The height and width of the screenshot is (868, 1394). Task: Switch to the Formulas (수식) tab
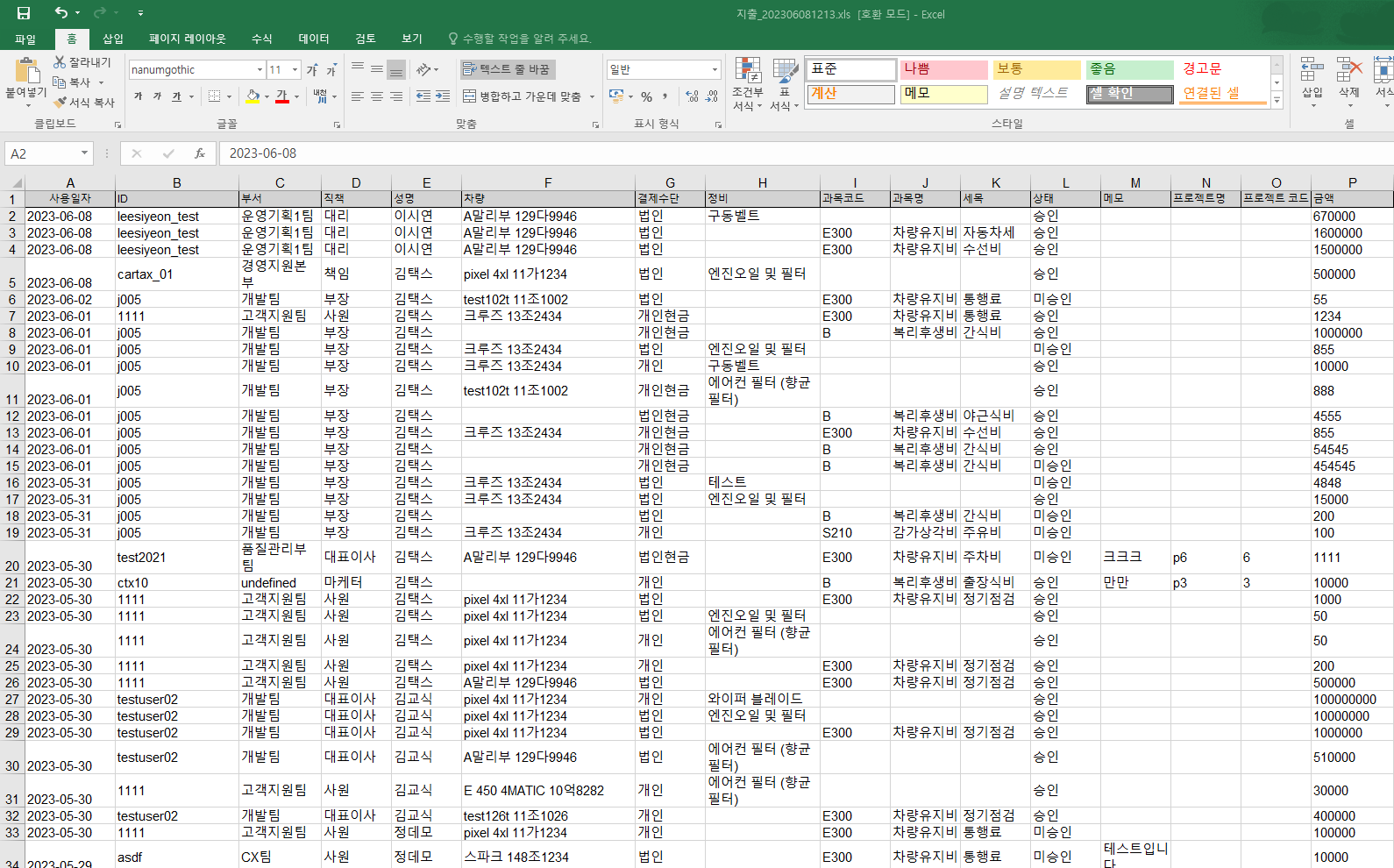click(x=262, y=39)
